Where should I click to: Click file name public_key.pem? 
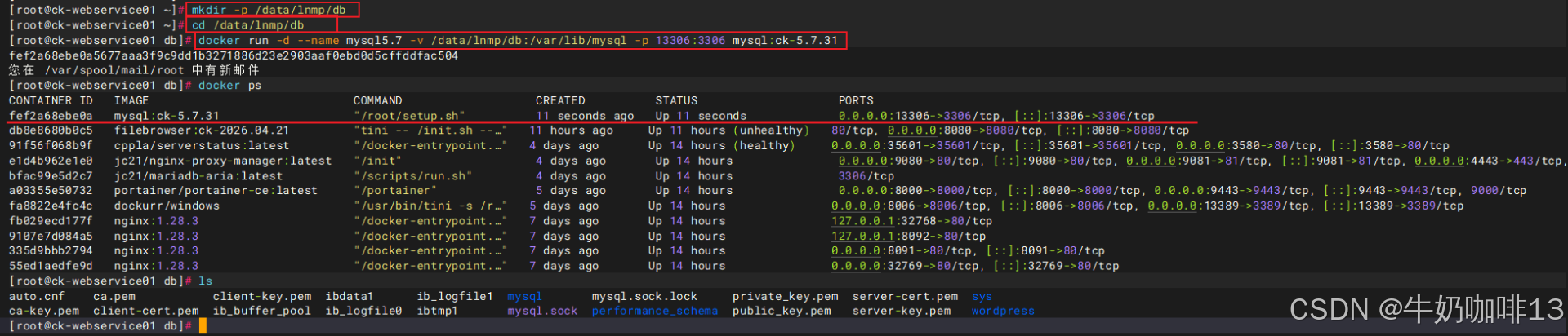click(782, 311)
